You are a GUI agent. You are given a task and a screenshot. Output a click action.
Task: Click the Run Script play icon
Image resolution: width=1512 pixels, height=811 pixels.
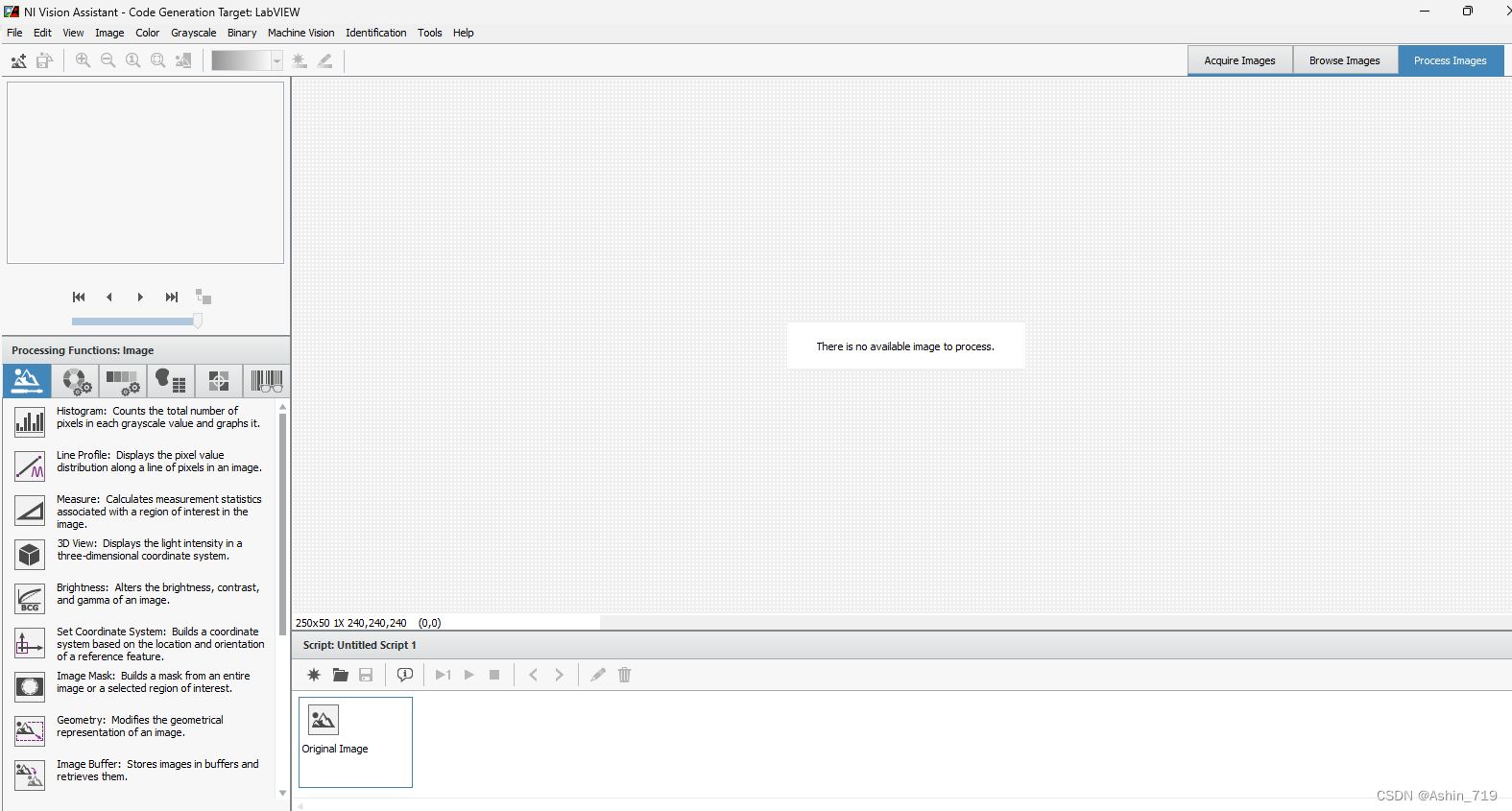point(469,675)
